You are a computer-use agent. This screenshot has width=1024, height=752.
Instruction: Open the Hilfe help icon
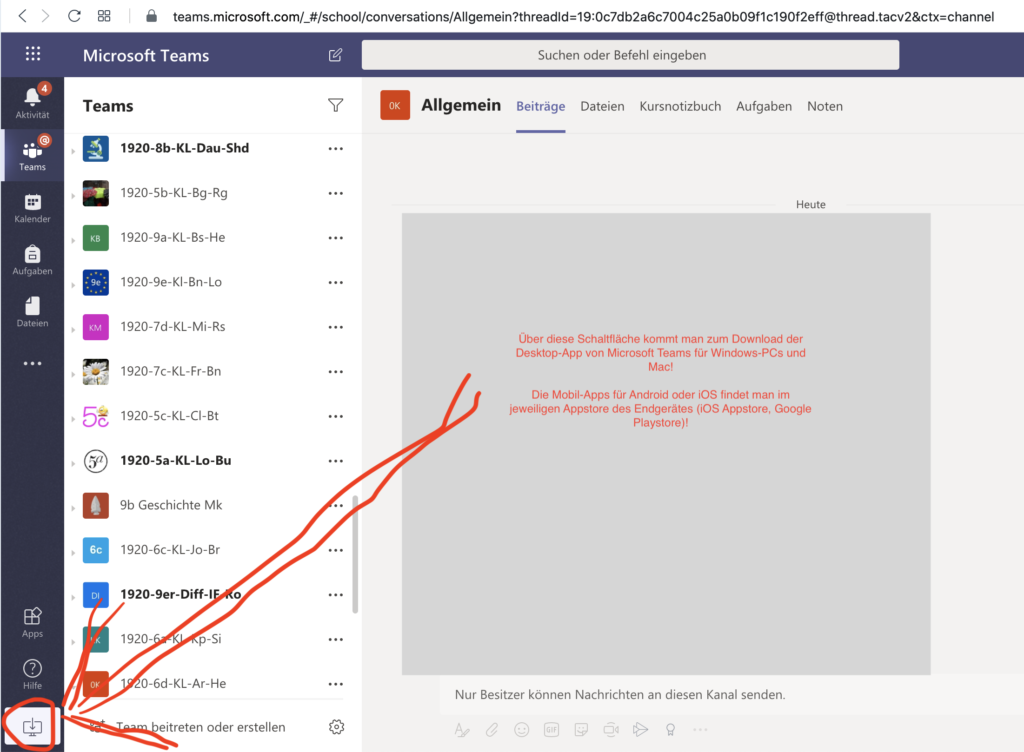point(32,674)
